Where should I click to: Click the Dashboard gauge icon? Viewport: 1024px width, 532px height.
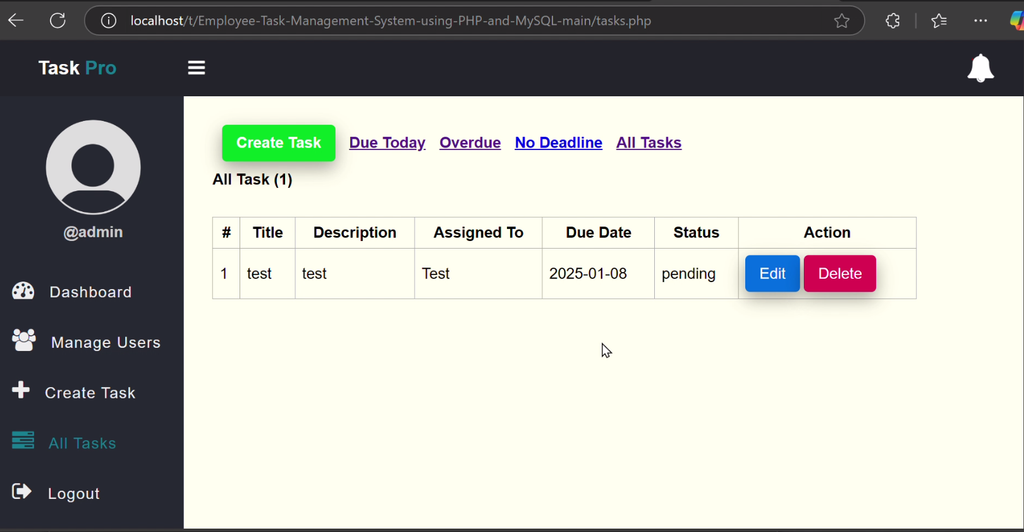point(23,291)
